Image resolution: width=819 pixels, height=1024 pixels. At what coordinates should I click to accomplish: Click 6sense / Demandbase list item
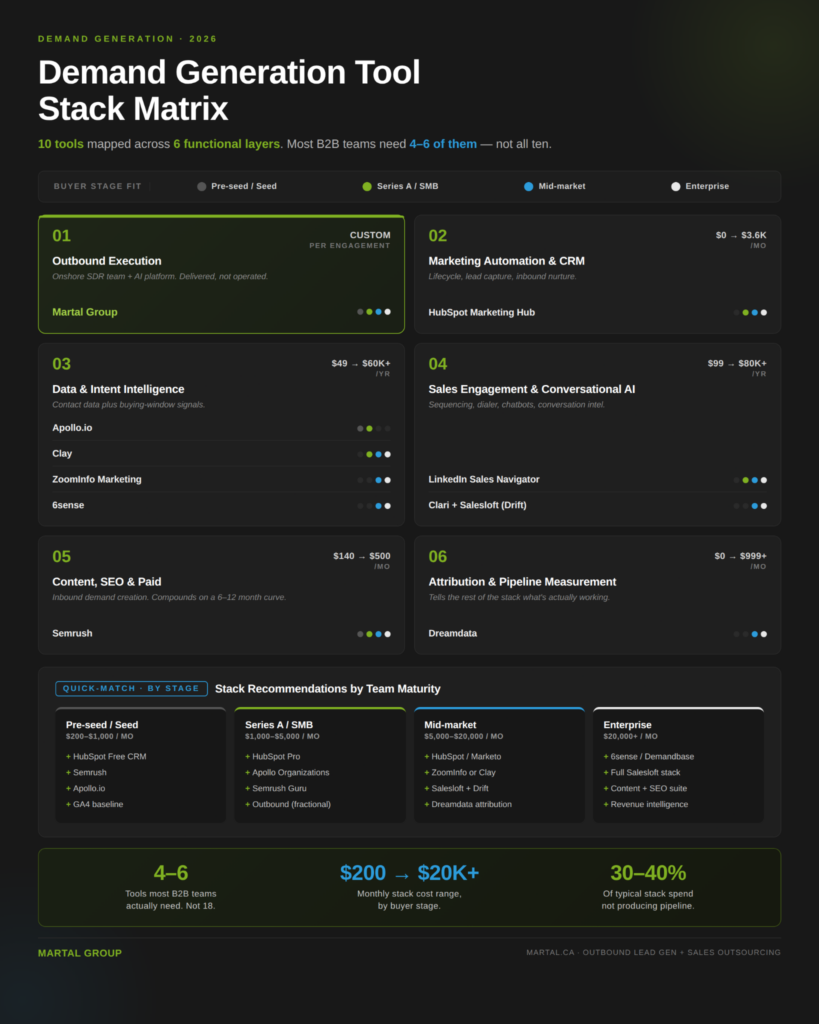tap(649, 756)
